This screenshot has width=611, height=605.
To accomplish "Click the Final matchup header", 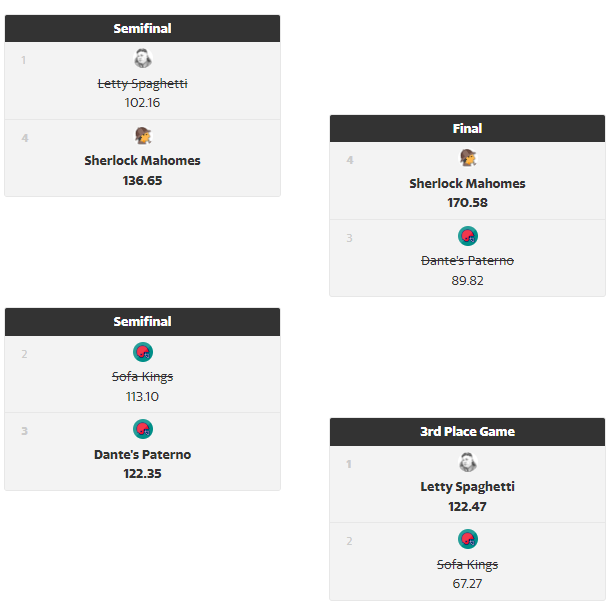I will [x=467, y=129].
